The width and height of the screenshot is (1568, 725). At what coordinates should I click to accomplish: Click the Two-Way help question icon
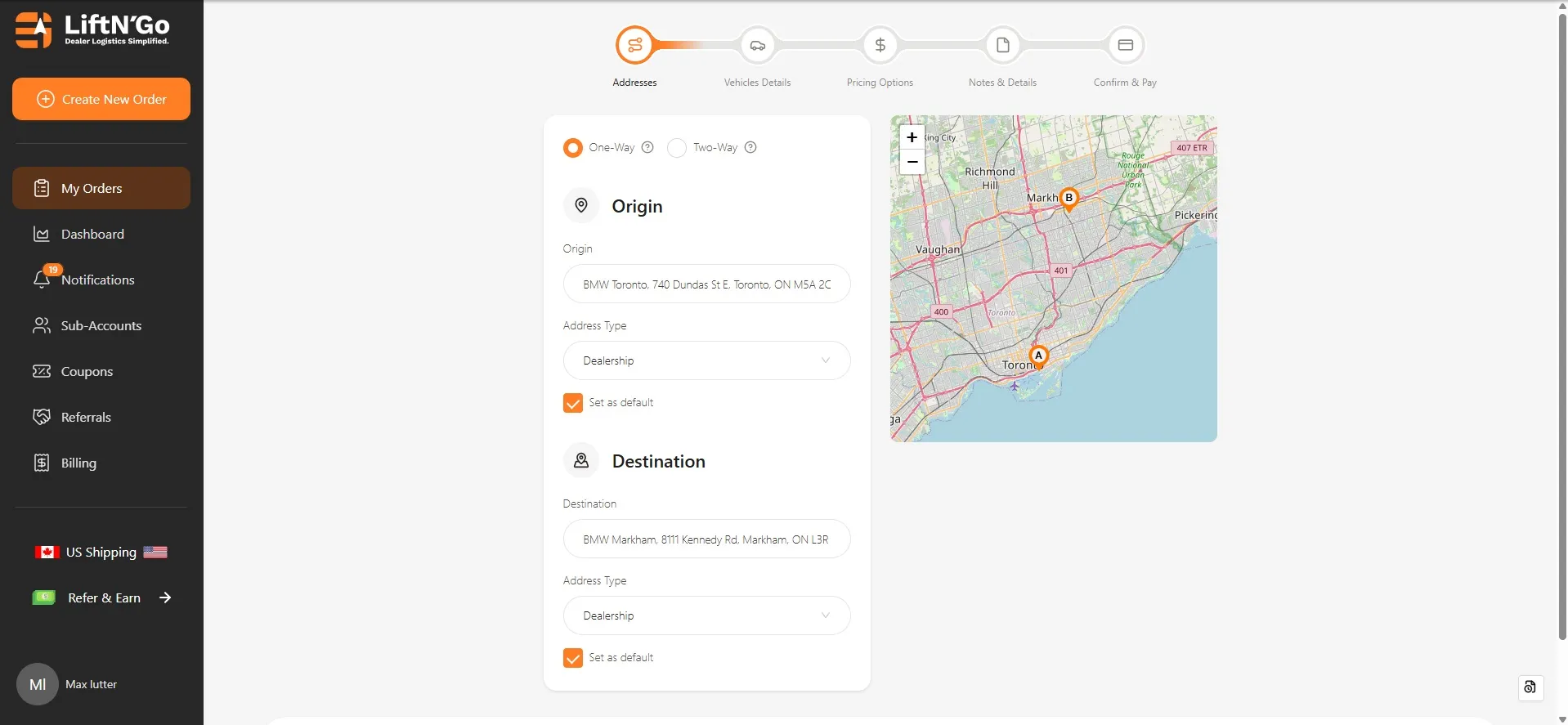tap(750, 147)
